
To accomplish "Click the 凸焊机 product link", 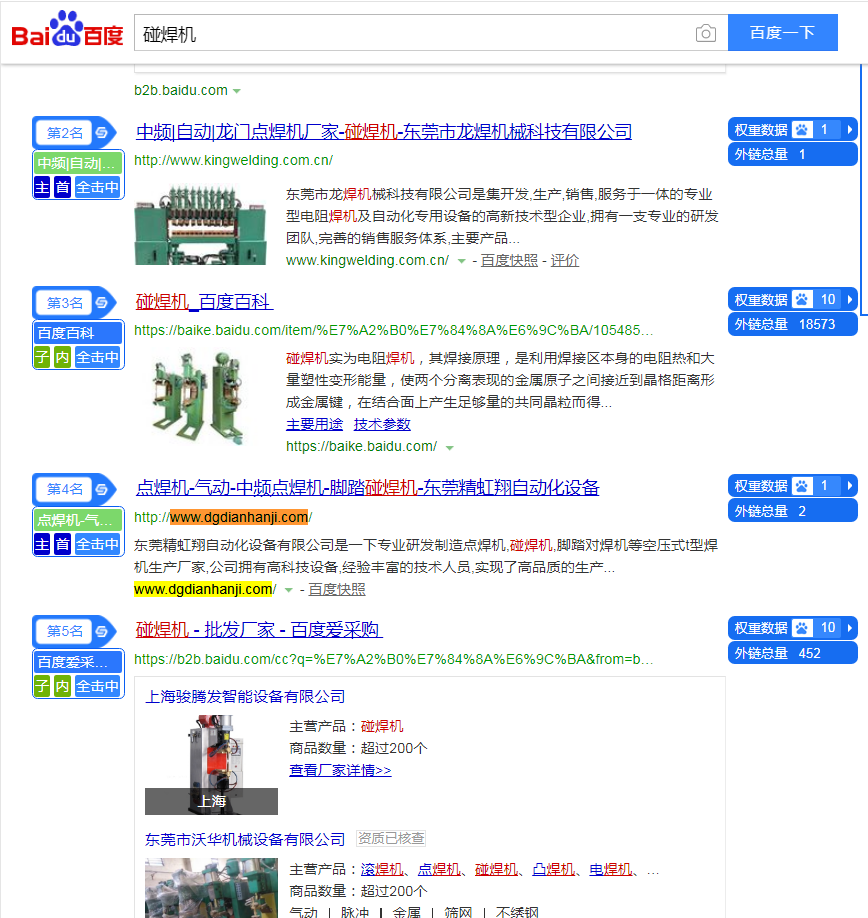I will pyautogui.click(x=553, y=869).
